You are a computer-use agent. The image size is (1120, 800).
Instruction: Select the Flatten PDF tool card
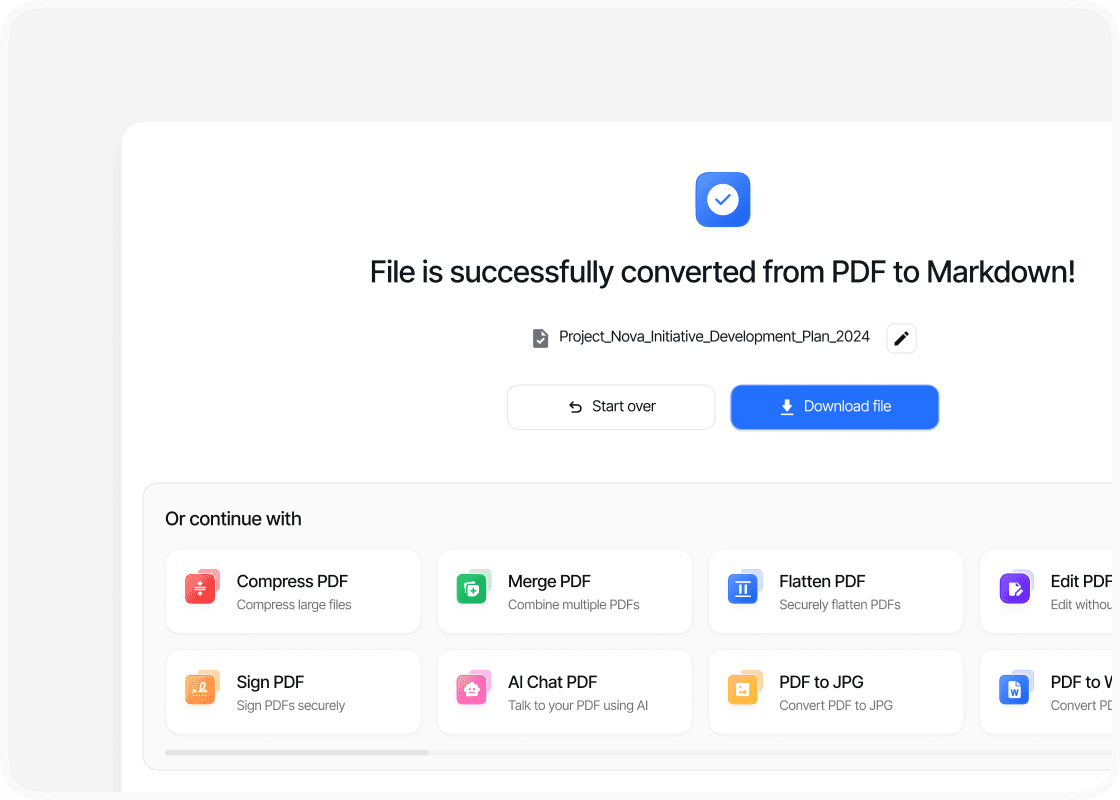coord(835,591)
